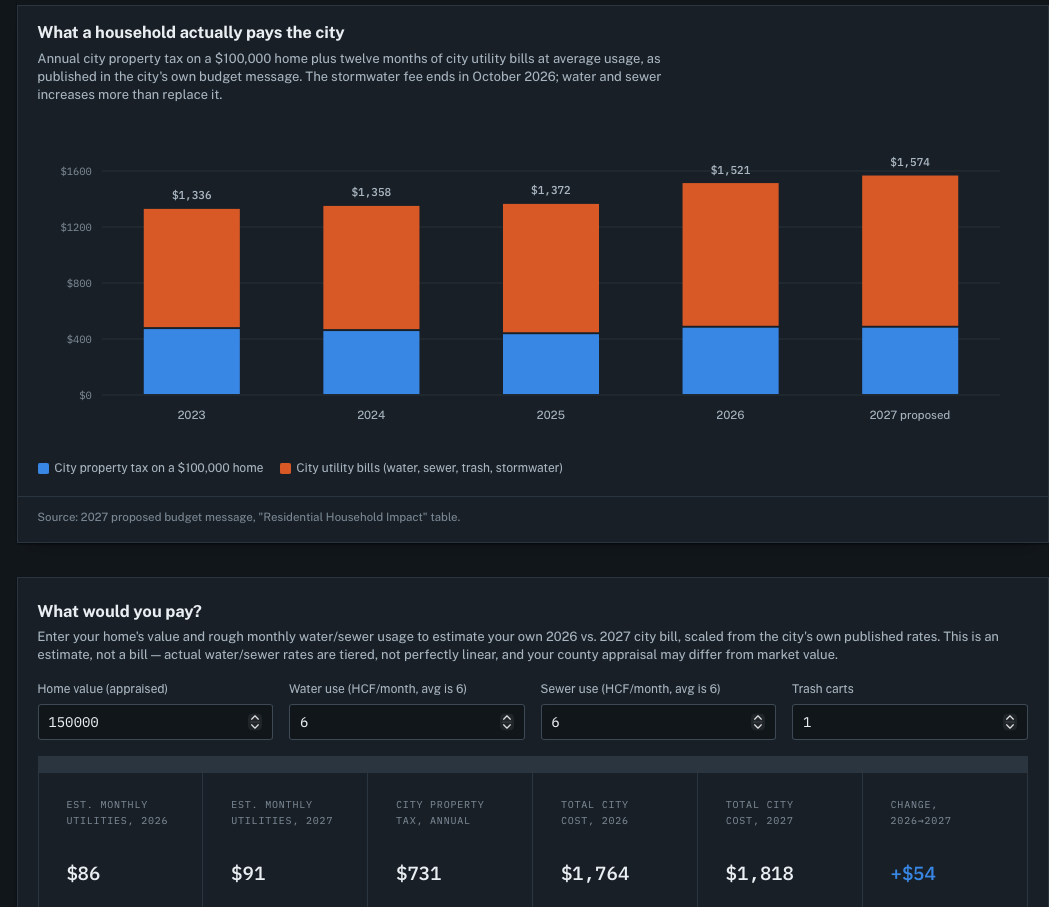Image resolution: width=1049 pixels, height=907 pixels.
Task: Click the source note about 'Residential Household Impact' table
Action: [x=249, y=517]
